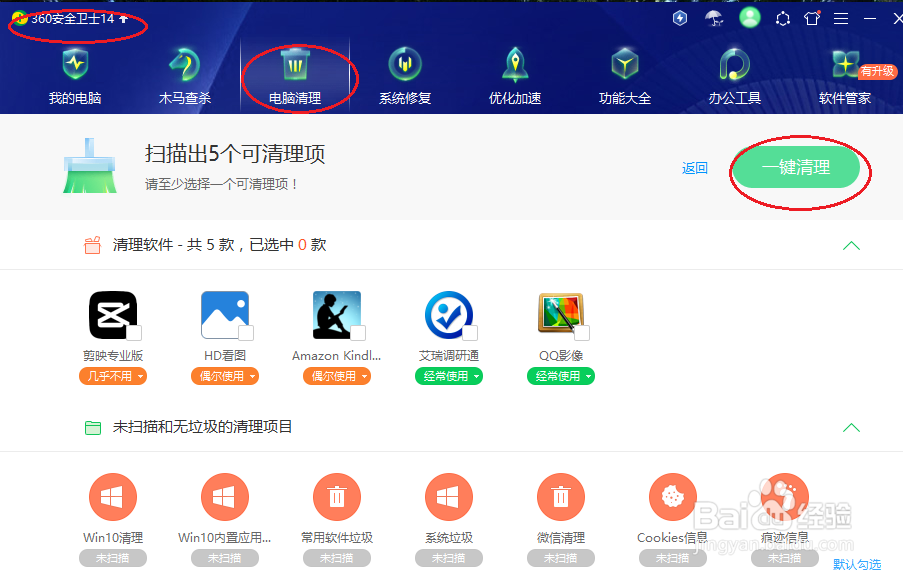Click the 常用软件垃圾 trash icon
The width and height of the screenshot is (903, 575).
pos(337,497)
